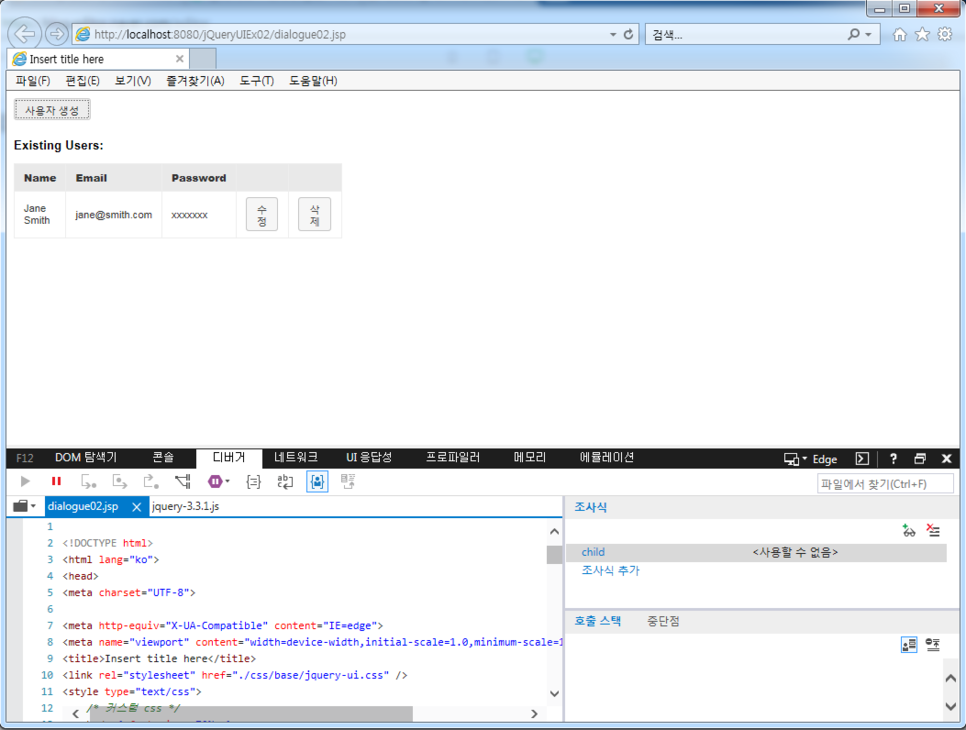The image size is (966, 730).
Task: Click the search magnifier icon
Action: (x=853, y=34)
